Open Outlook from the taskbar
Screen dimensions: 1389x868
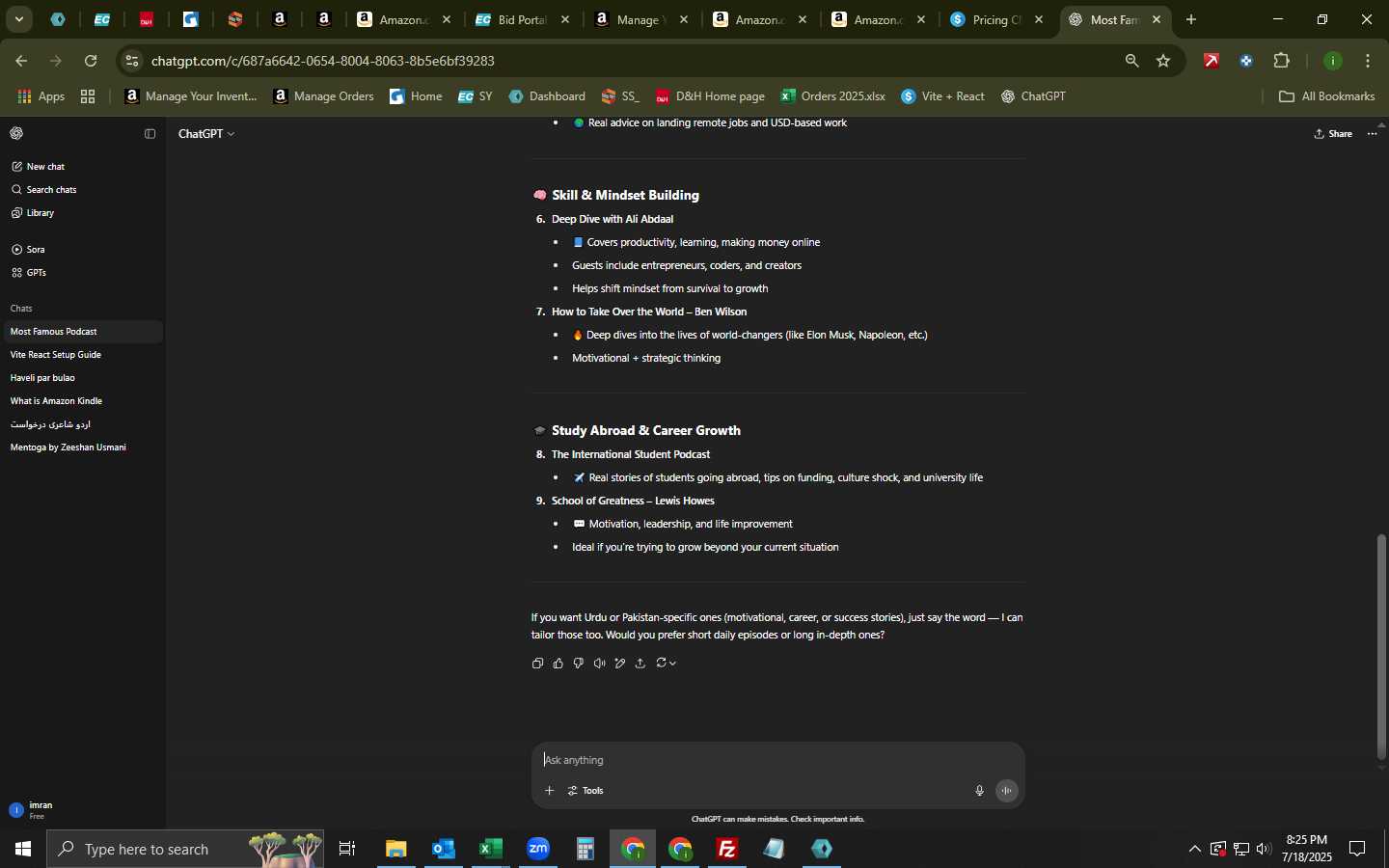coord(444,849)
